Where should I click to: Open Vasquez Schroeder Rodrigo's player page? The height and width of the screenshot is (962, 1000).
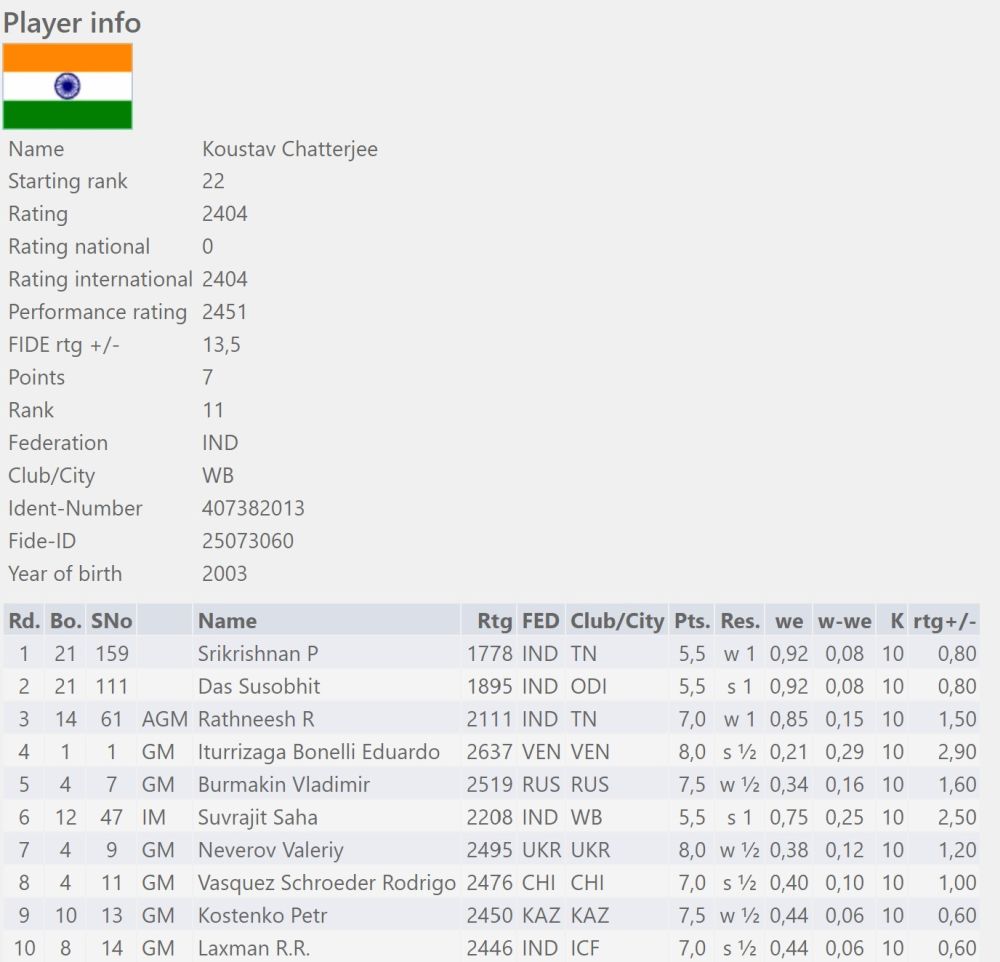click(326, 883)
